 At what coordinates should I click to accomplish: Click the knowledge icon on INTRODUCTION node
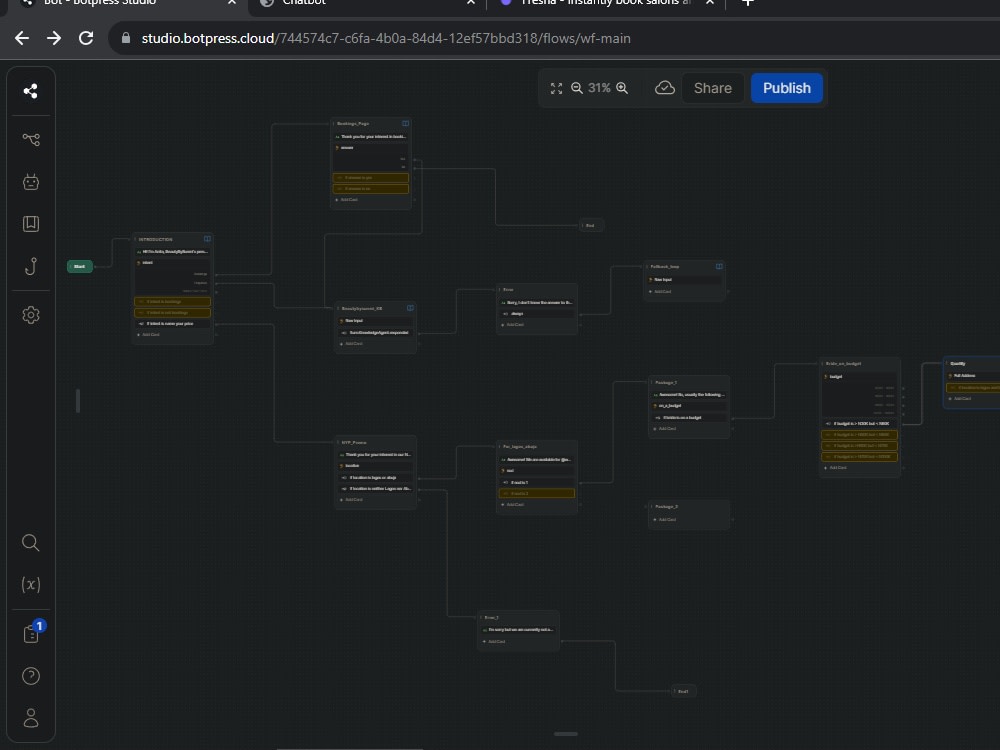207,239
